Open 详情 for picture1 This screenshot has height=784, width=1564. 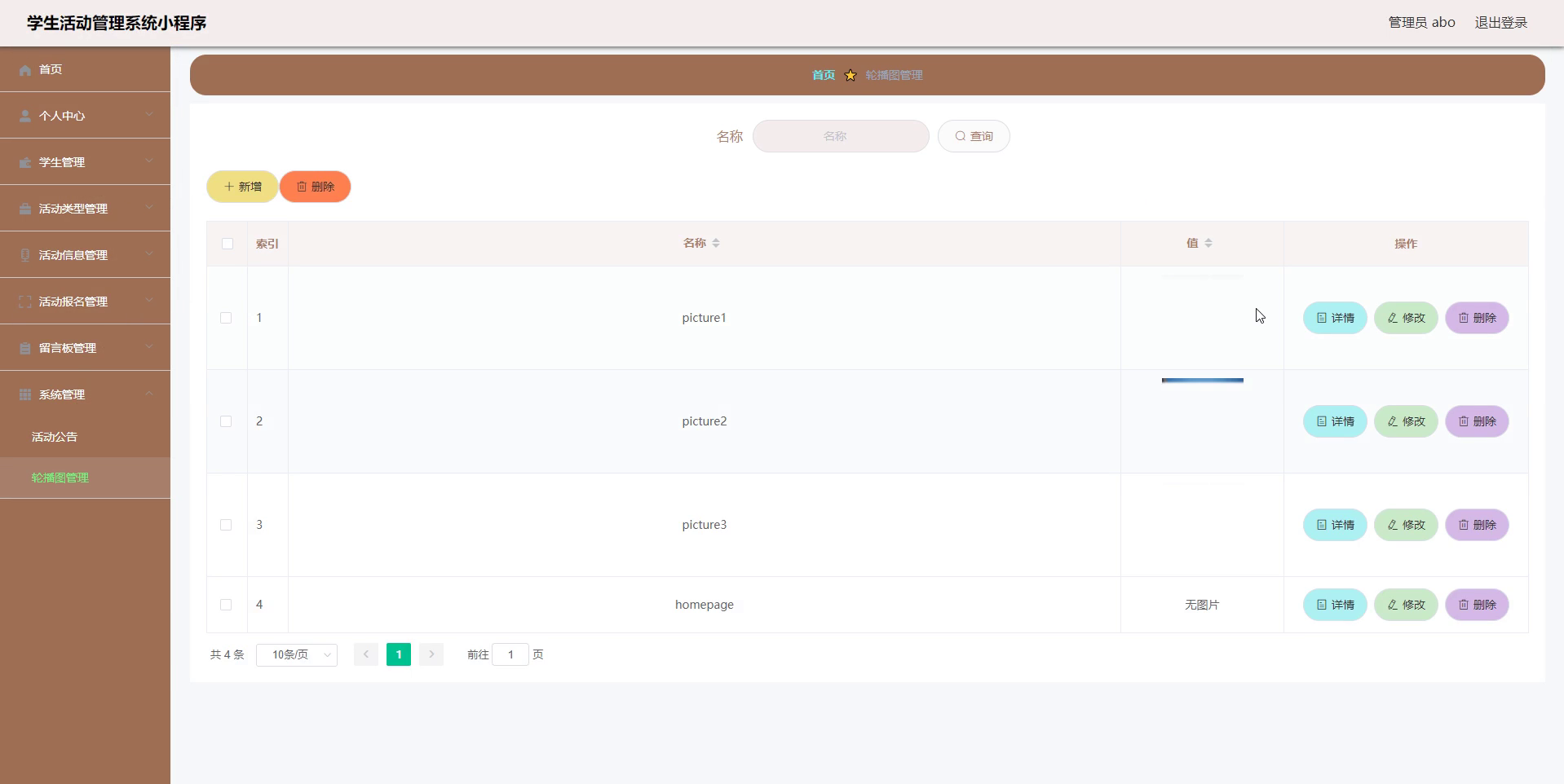(x=1335, y=318)
